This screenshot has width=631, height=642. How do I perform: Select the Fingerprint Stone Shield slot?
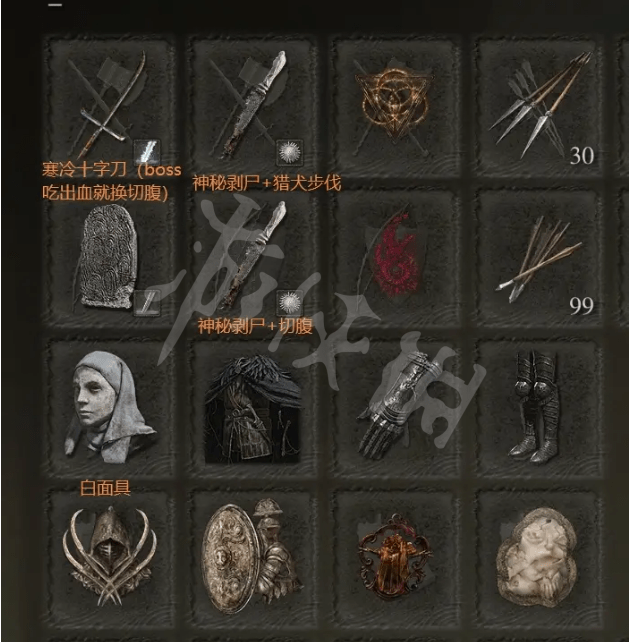(x=109, y=258)
